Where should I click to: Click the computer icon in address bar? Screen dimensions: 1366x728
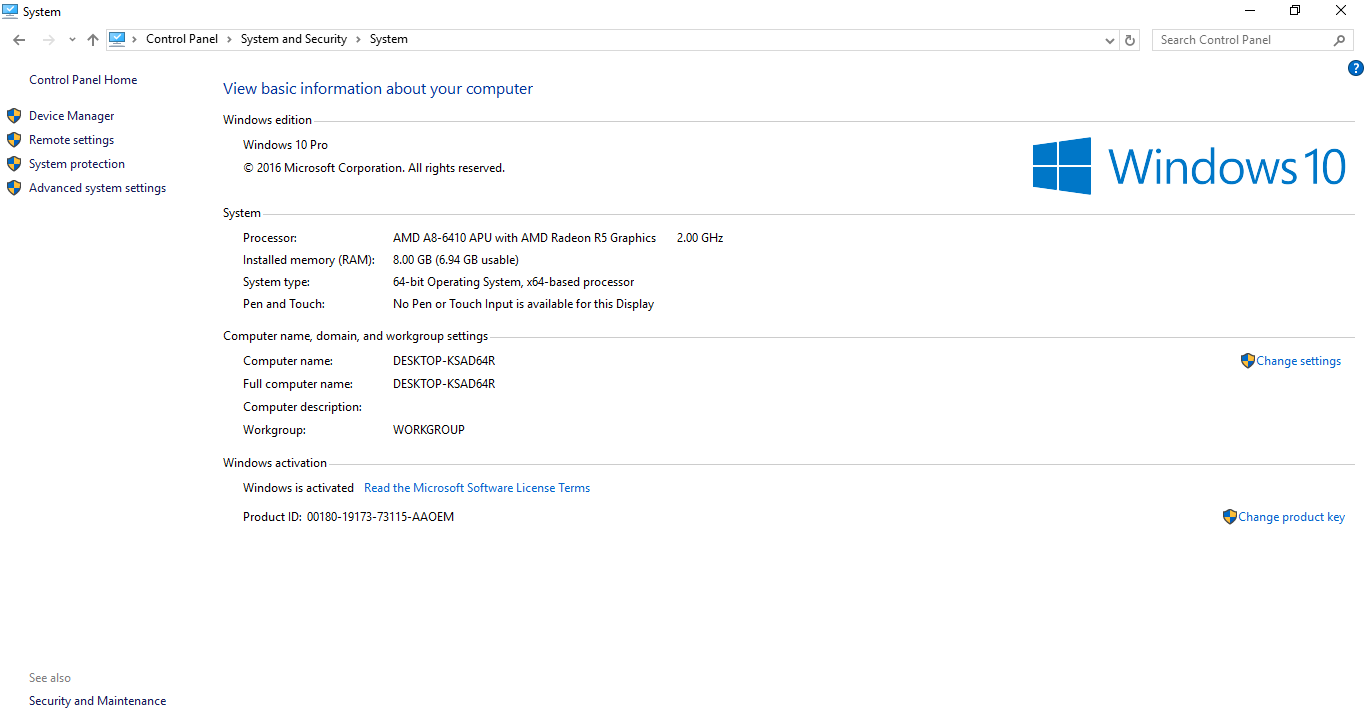click(x=117, y=39)
